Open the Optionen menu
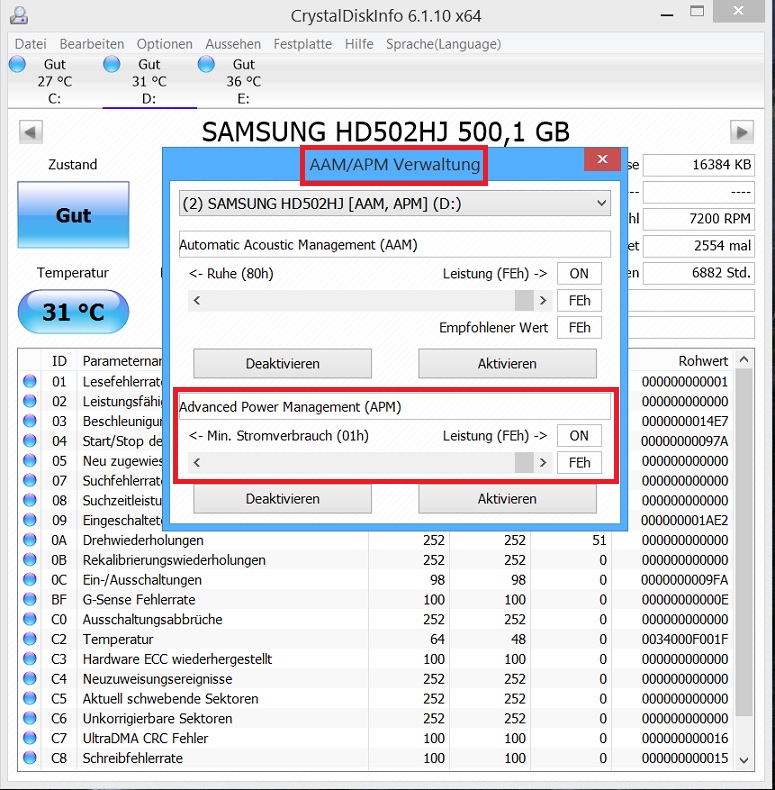775x790 pixels. tap(164, 44)
